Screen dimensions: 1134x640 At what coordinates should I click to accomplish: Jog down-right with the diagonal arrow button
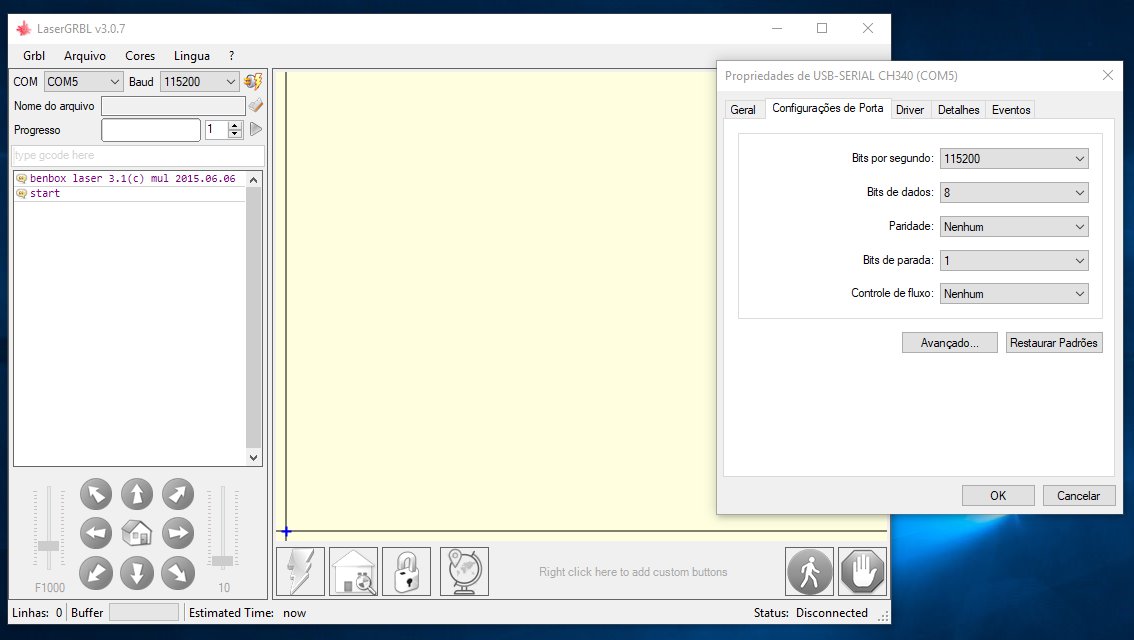[x=178, y=573]
